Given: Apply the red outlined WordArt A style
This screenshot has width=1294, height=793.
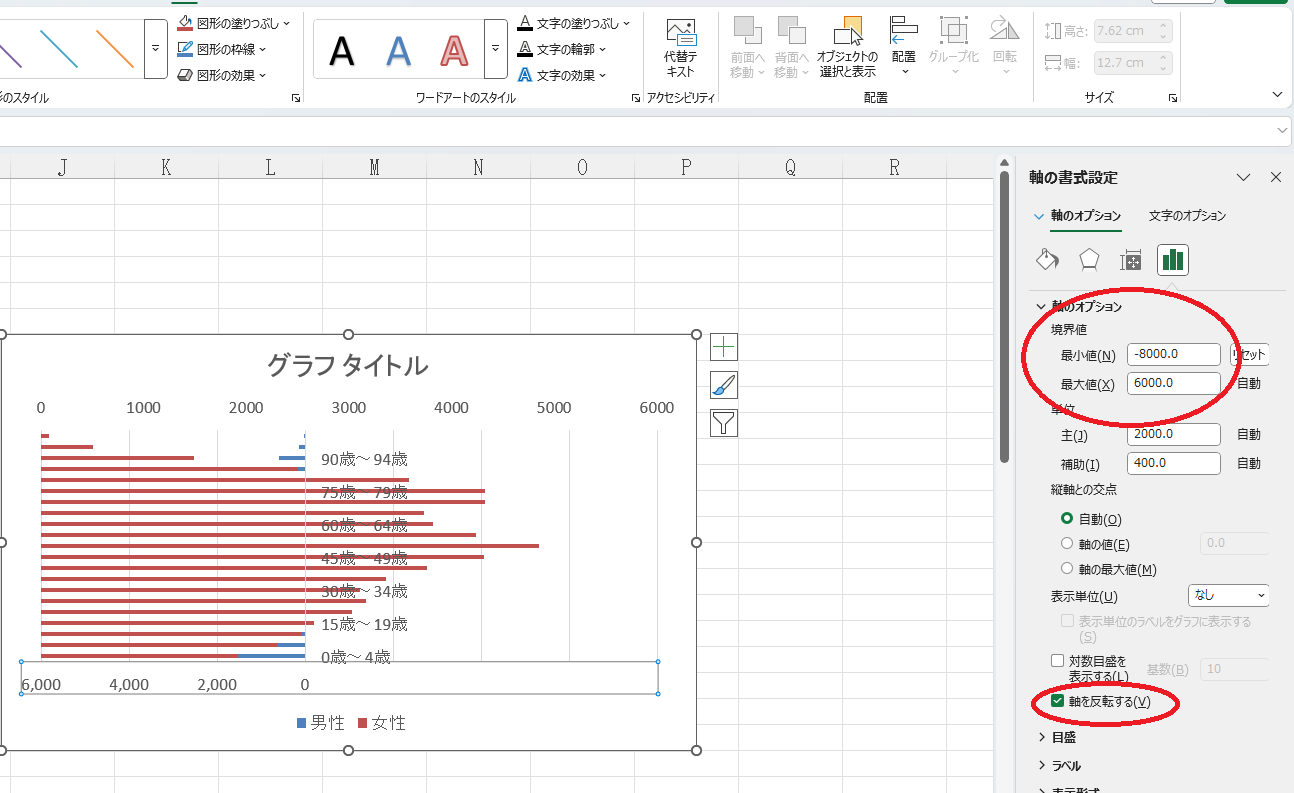Looking at the screenshot, I should tap(455, 50).
